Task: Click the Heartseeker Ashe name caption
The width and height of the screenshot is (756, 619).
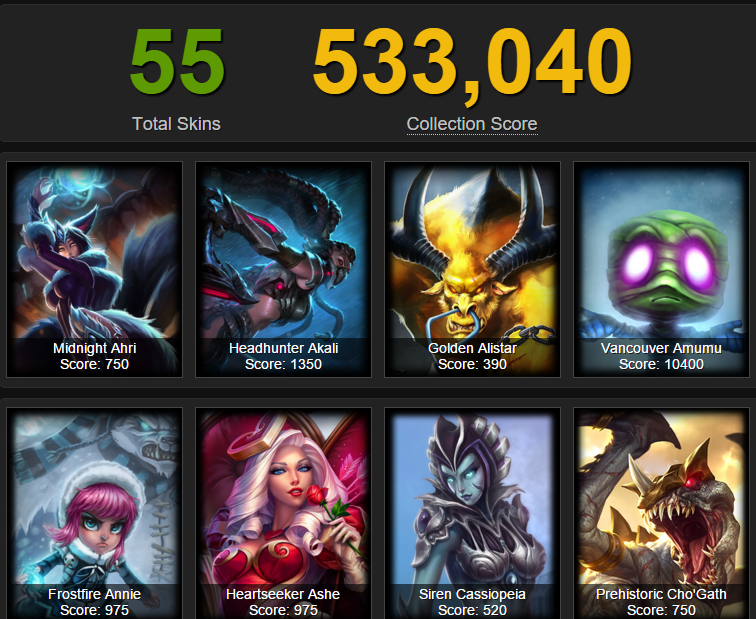Action: [x=284, y=594]
